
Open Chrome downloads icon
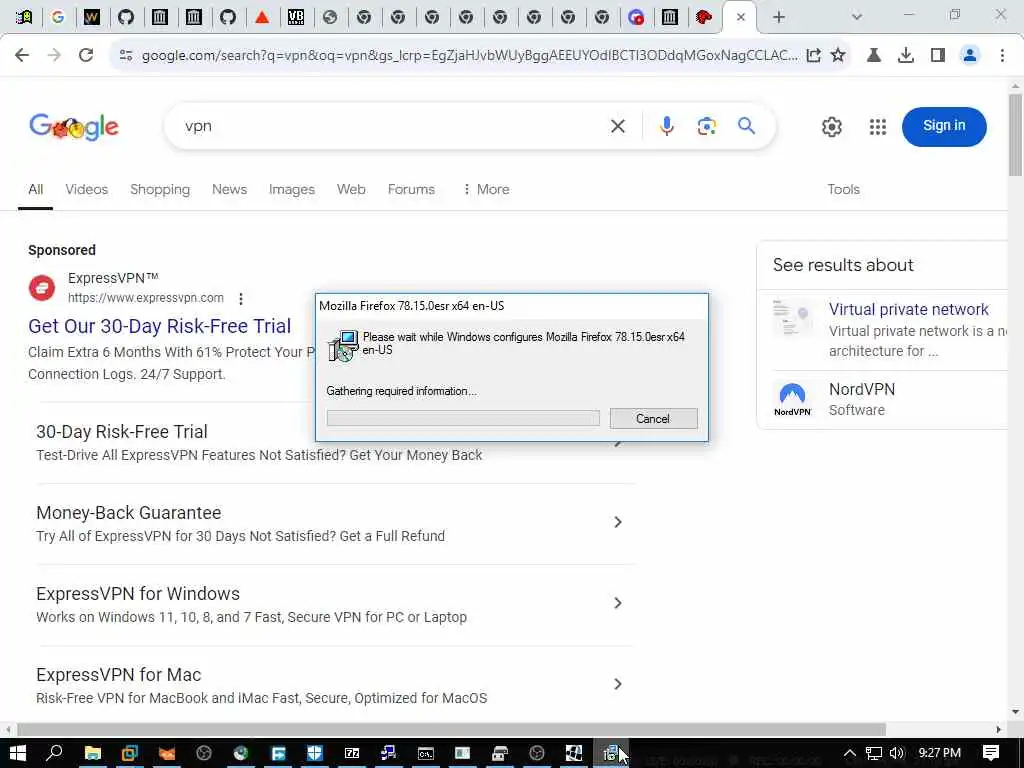pyautogui.click(x=905, y=56)
